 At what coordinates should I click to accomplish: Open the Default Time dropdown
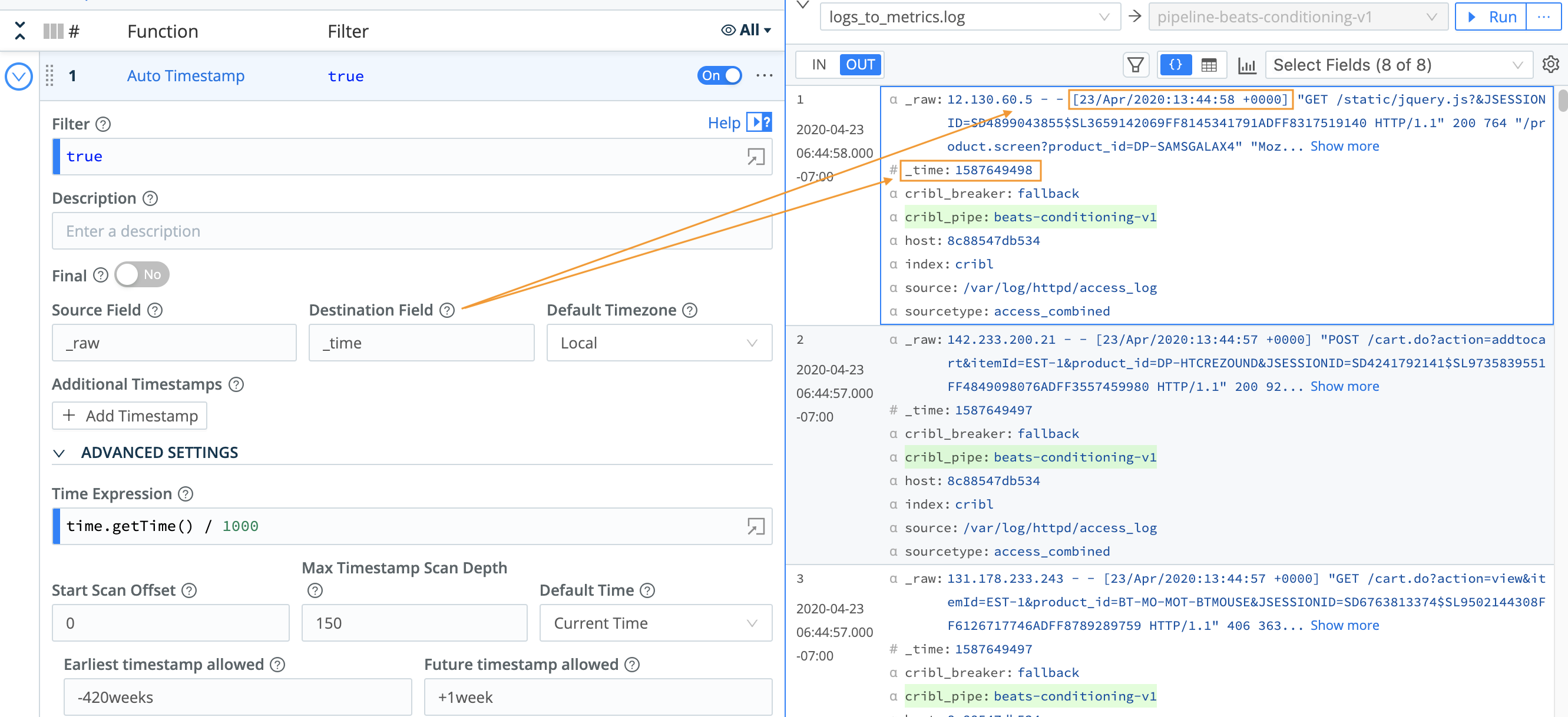pyautogui.click(x=655, y=623)
